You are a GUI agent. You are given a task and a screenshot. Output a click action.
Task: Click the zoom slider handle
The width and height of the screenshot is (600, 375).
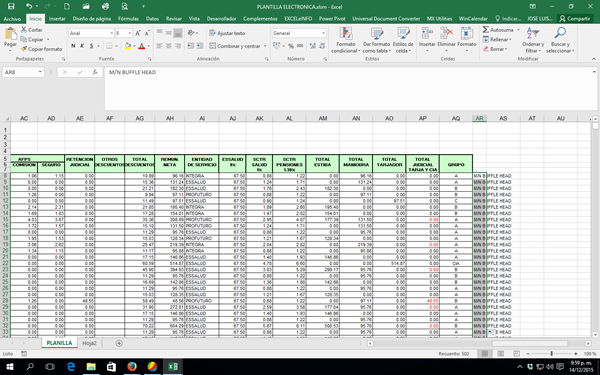click(x=551, y=354)
